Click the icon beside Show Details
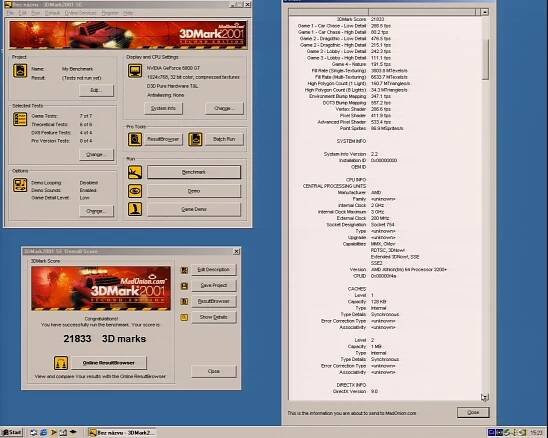 pos(184,317)
